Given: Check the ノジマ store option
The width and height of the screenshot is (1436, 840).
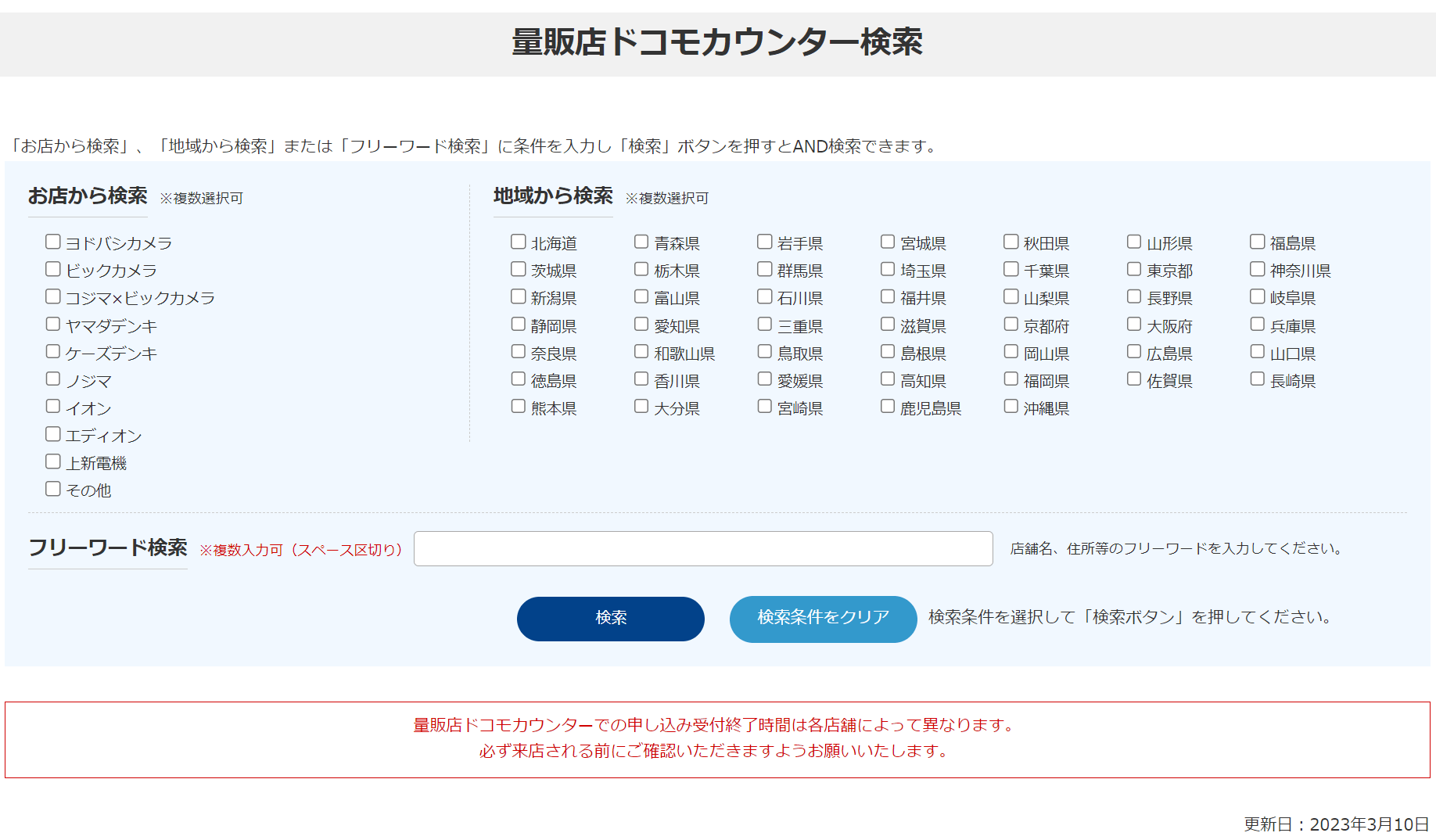Looking at the screenshot, I should [x=53, y=379].
